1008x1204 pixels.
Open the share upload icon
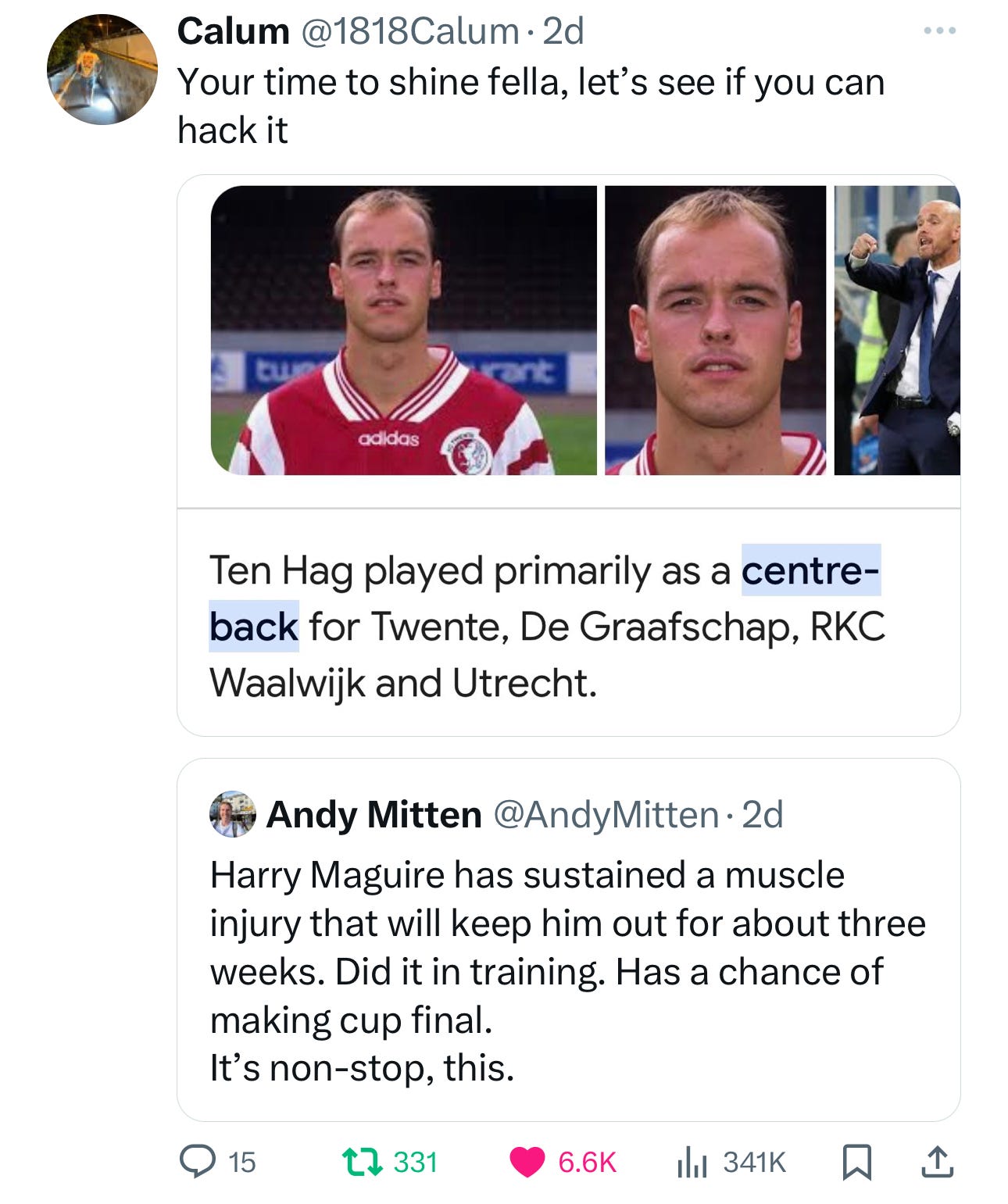click(937, 1162)
